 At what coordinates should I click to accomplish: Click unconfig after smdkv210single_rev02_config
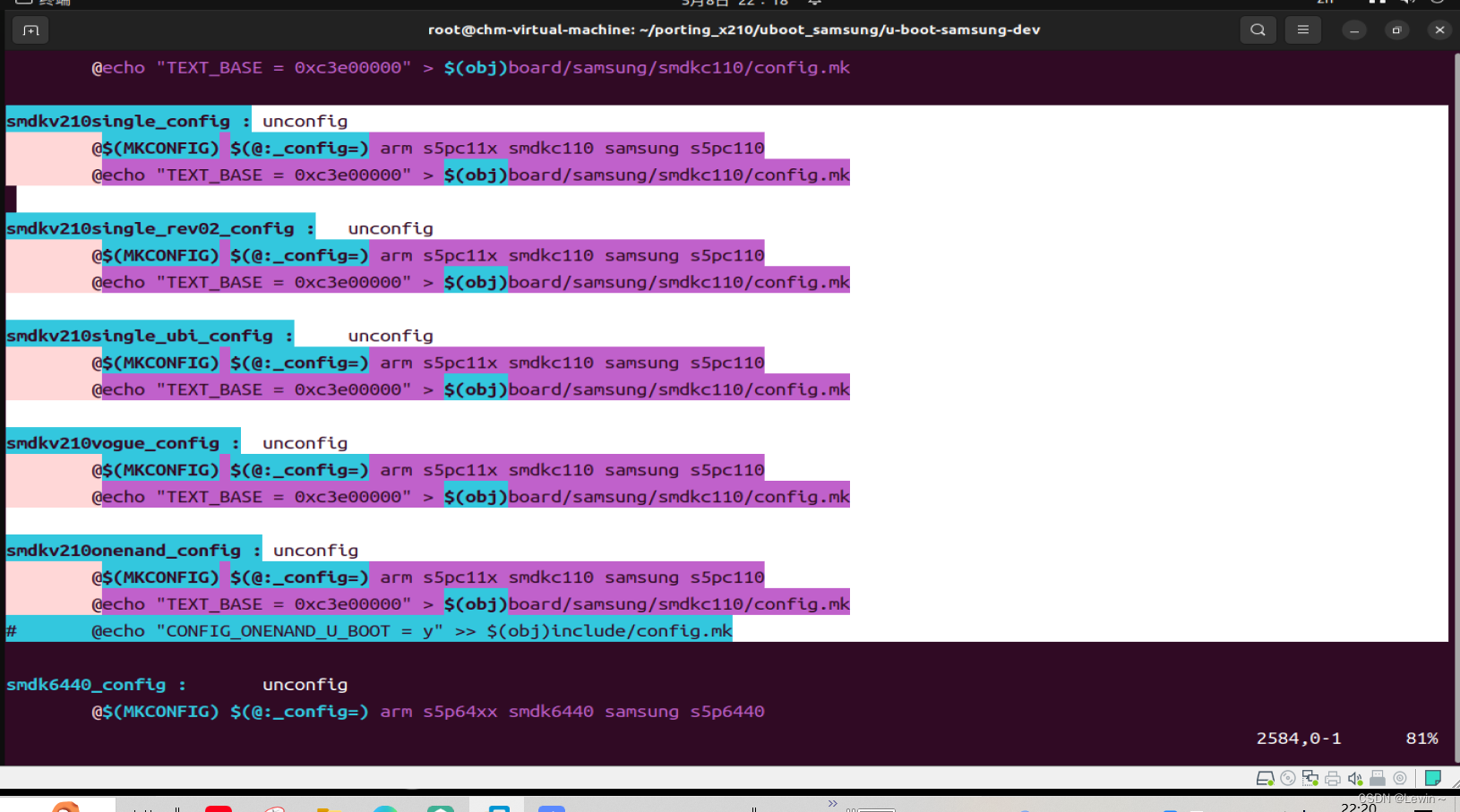[x=391, y=228]
